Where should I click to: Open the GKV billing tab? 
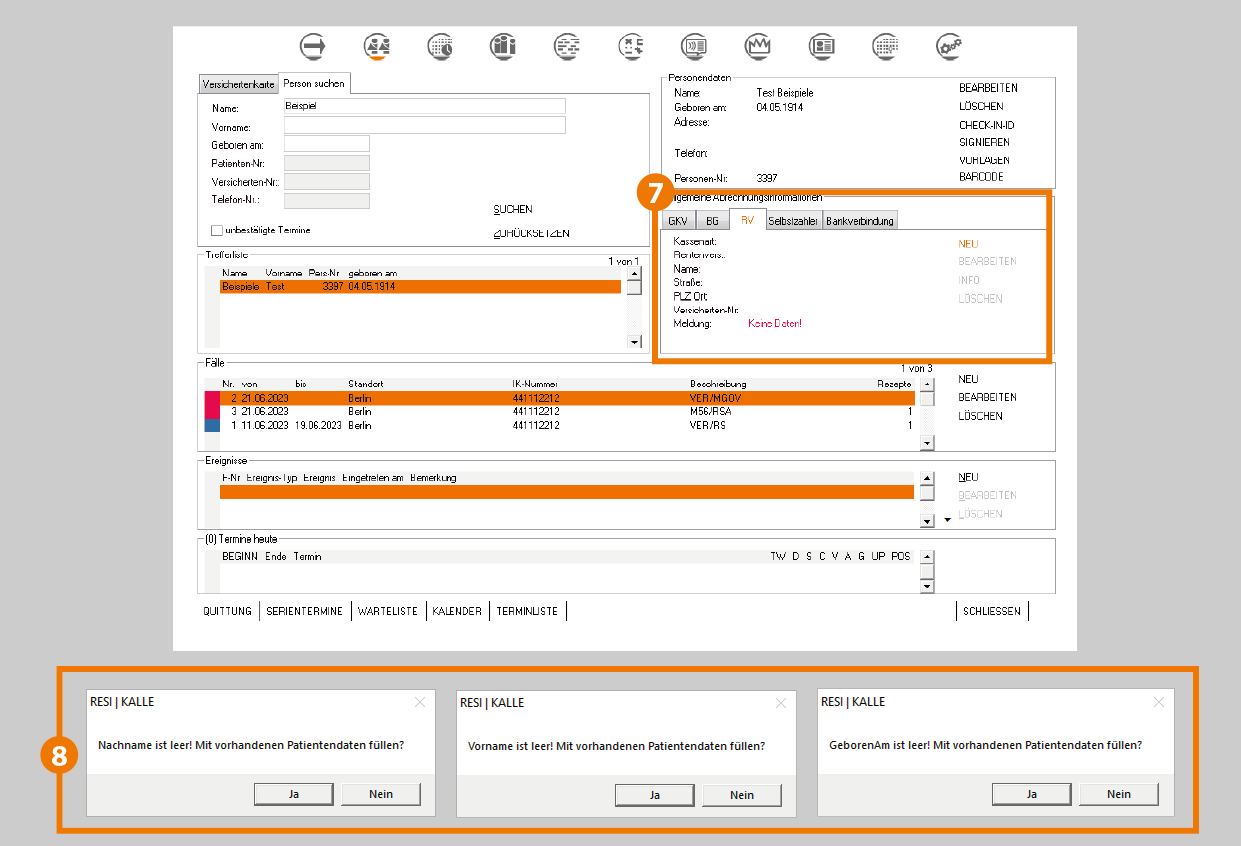[678, 221]
